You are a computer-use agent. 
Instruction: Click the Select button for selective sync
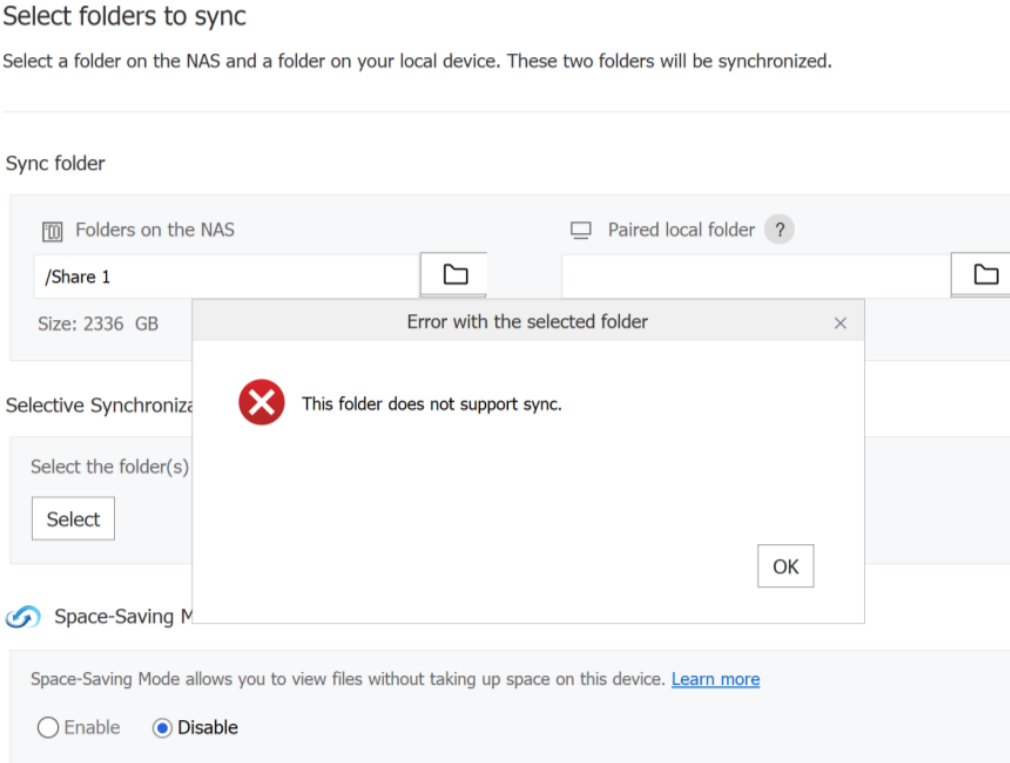coord(73,519)
